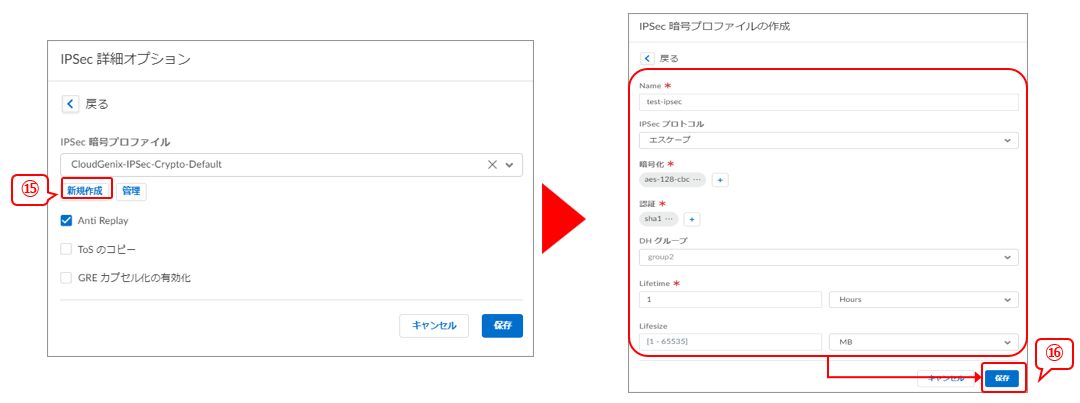Click the Lifetime value field containing 1
The width and height of the screenshot is (1080, 403).
(x=730, y=300)
